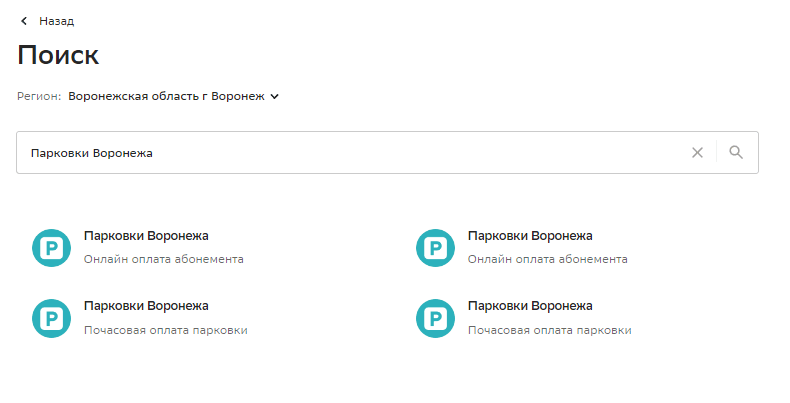This screenshot has width=790, height=403.
Task: Open bottom-right Парковки Воронежа result title
Action: click(x=530, y=306)
